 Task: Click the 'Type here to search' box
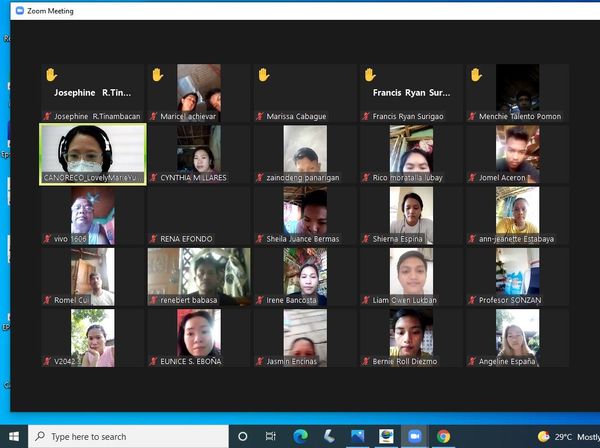tap(130, 436)
